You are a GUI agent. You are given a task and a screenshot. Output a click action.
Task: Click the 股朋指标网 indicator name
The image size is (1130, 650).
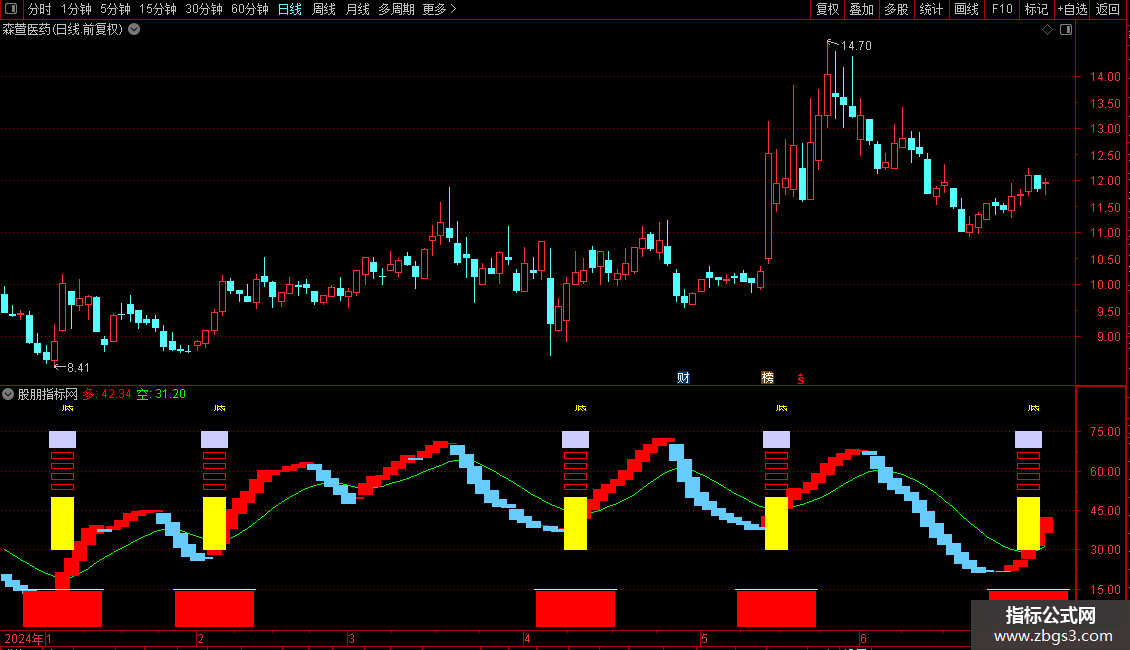(48, 394)
